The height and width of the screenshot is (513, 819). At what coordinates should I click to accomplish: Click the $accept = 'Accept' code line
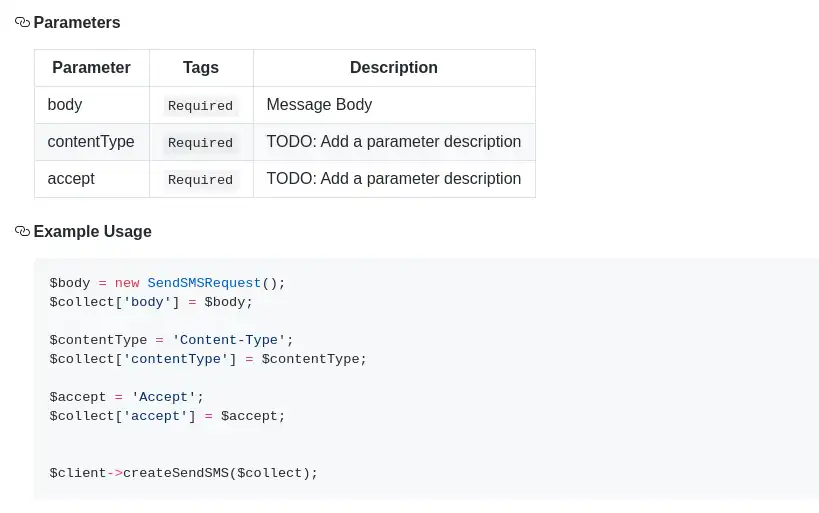pos(126,397)
